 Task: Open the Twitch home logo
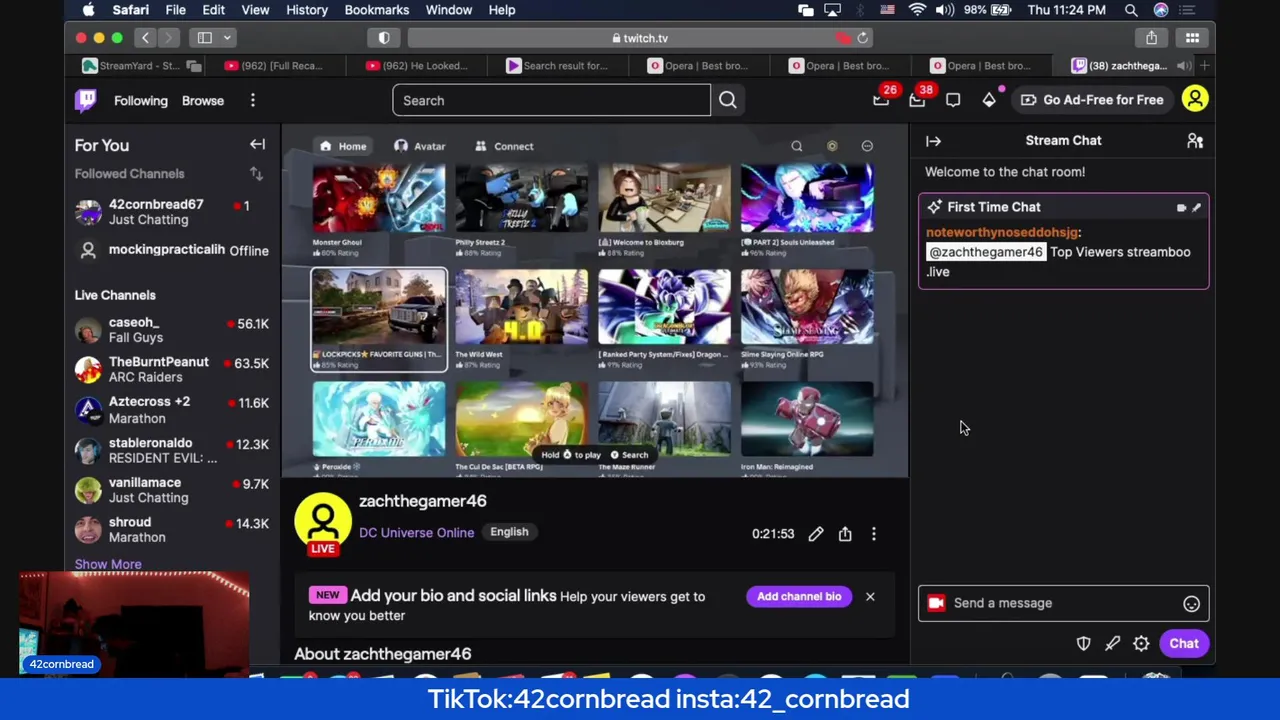(86, 100)
